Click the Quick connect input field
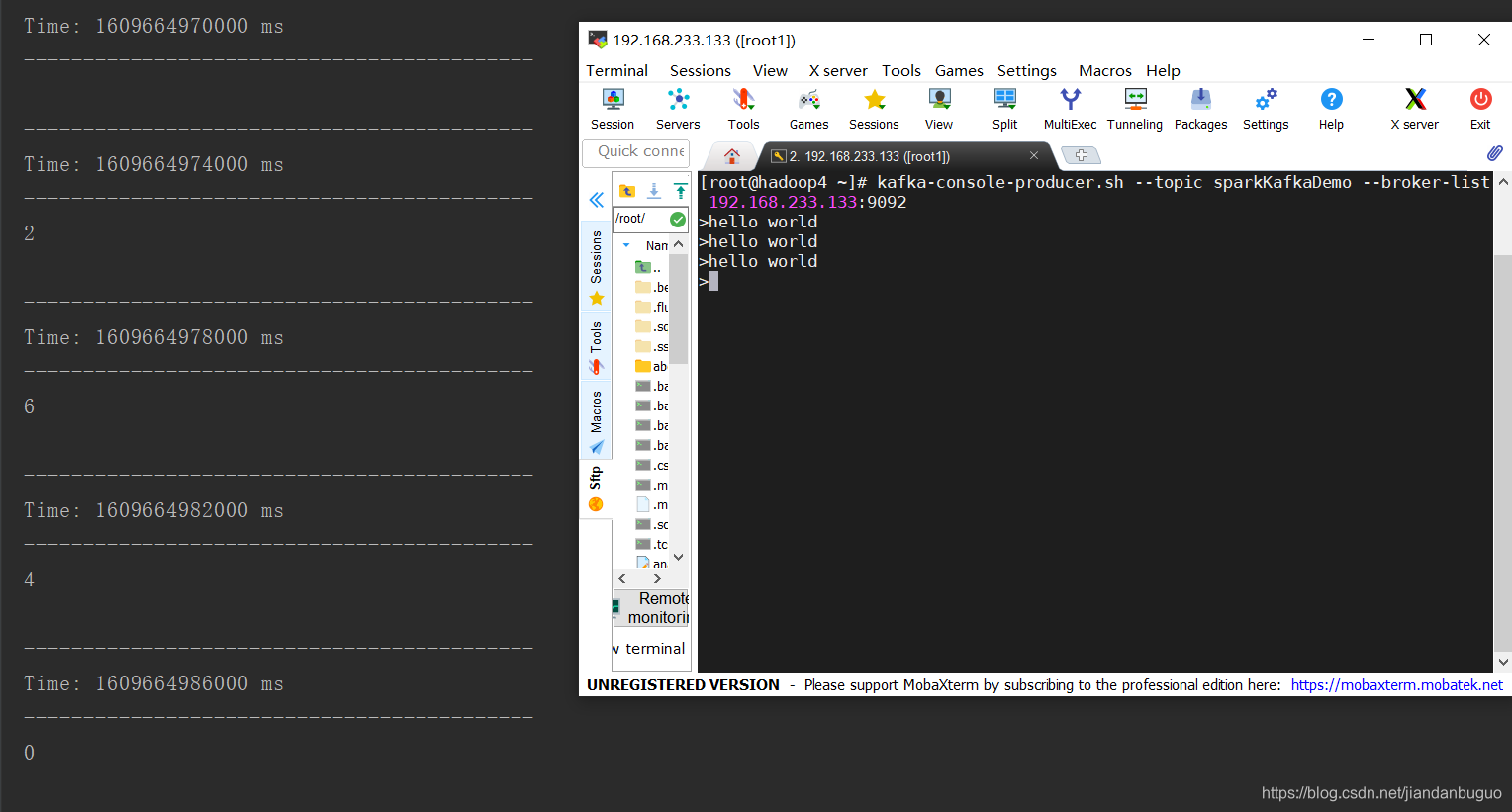 point(636,152)
